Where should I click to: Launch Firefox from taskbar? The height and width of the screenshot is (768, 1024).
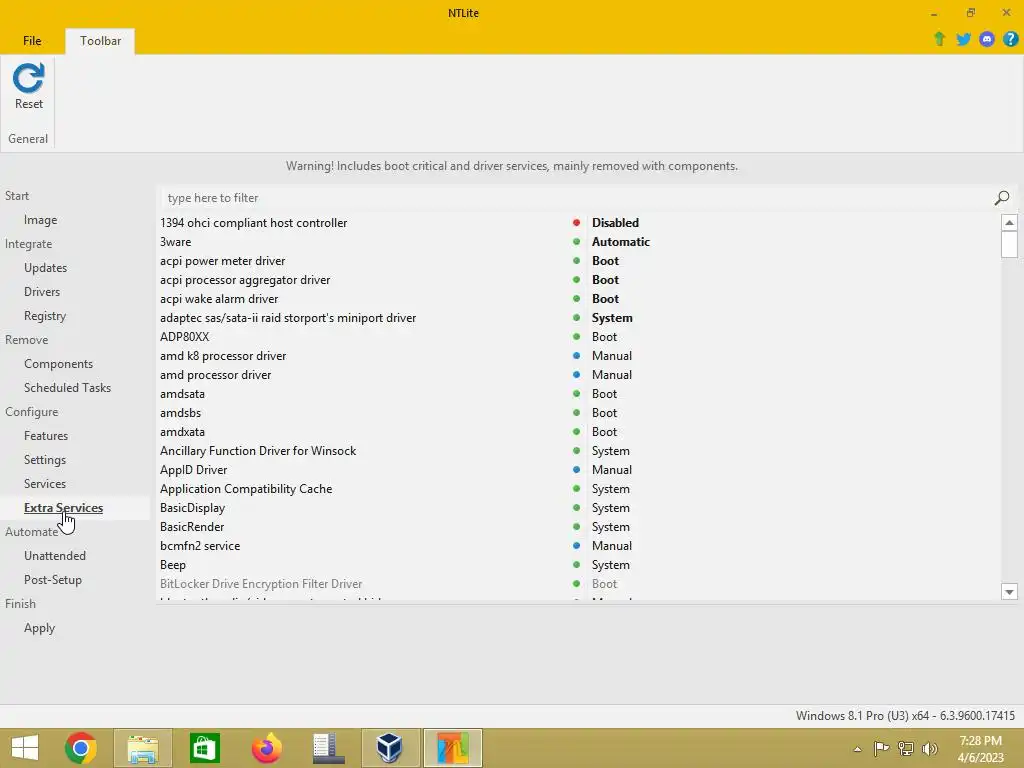click(266, 748)
